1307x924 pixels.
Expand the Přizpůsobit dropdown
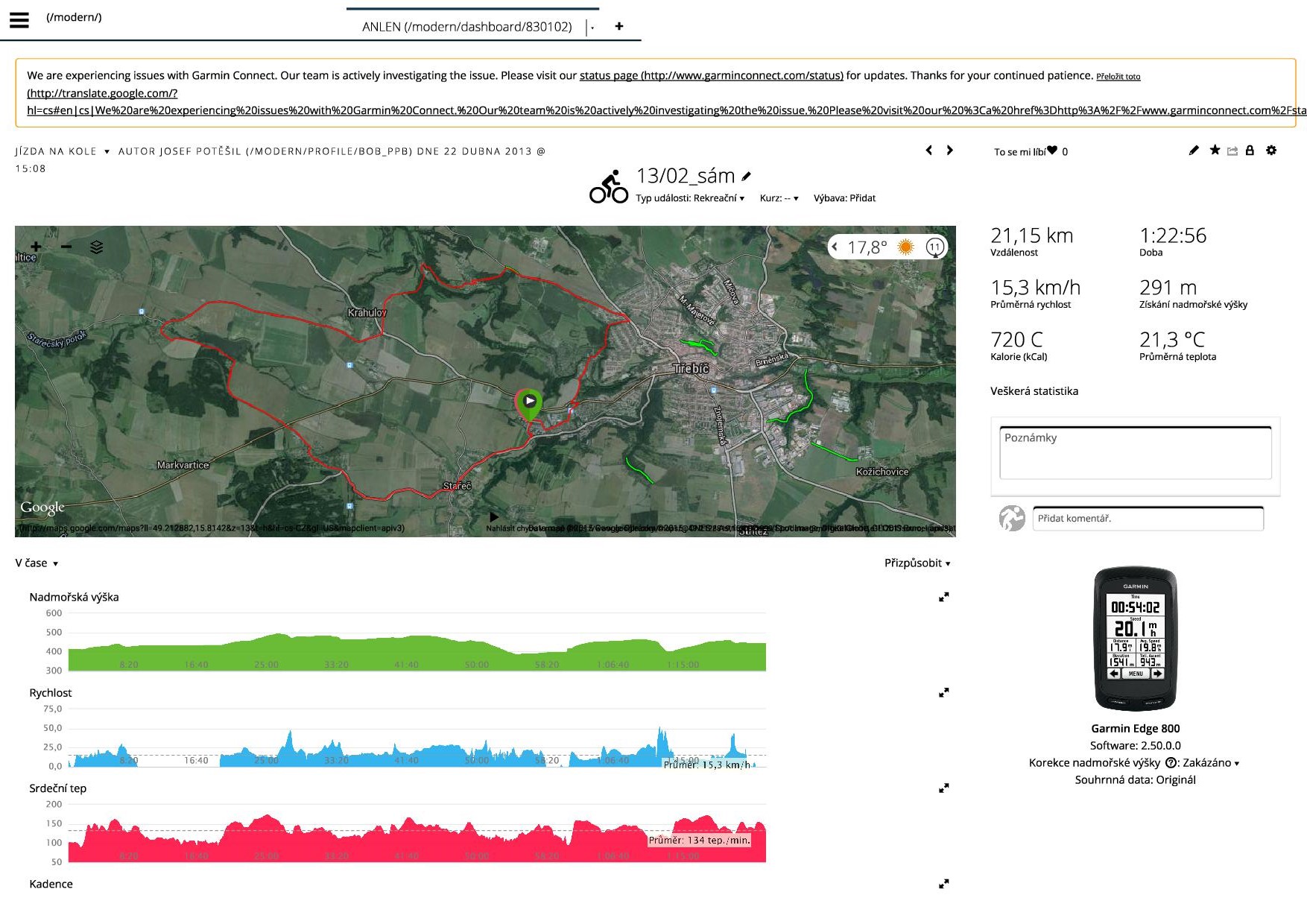[917, 563]
